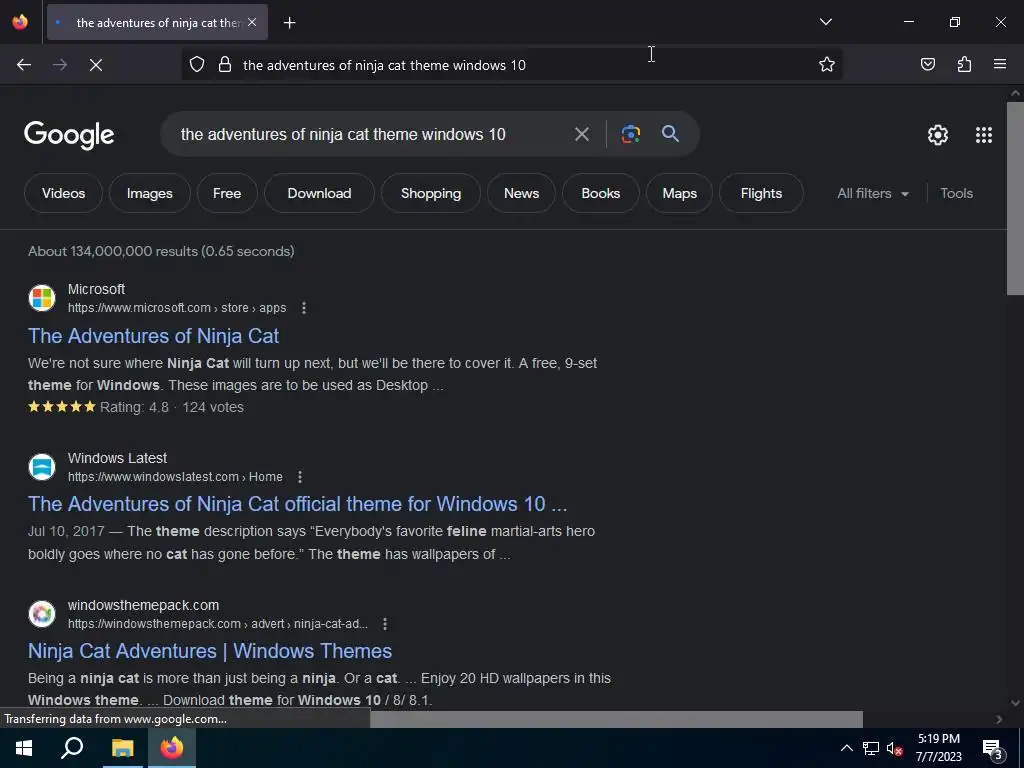Image resolution: width=1024 pixels, height=768 pixels.
Task: Switch to Maps results
Action: [680, 193]
